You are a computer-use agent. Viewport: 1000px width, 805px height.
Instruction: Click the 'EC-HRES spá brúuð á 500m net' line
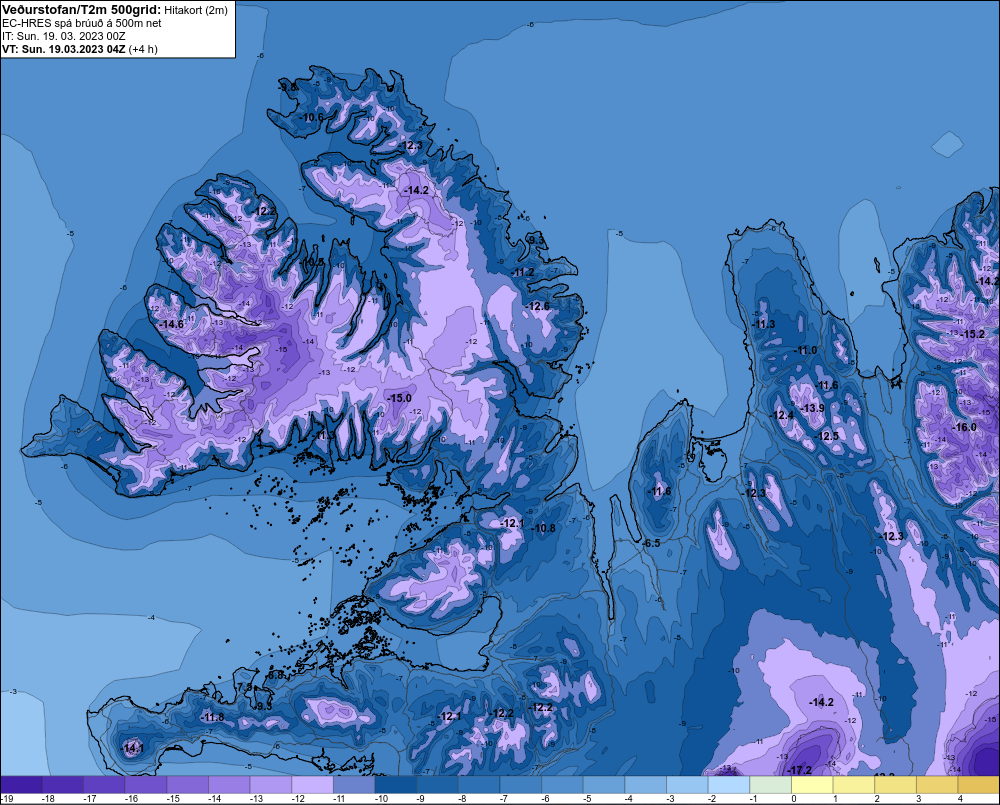(x=82, y=23)
